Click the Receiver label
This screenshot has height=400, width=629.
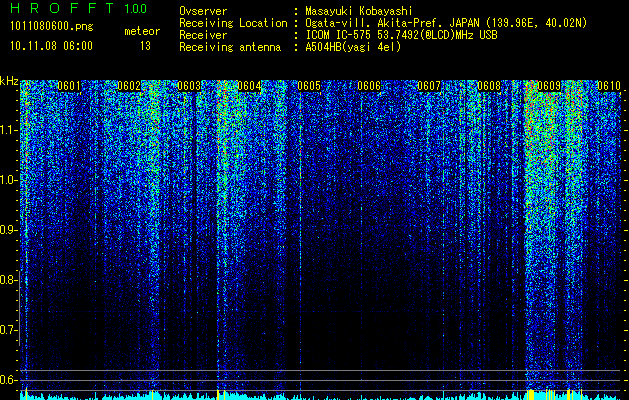coord(203,35)
